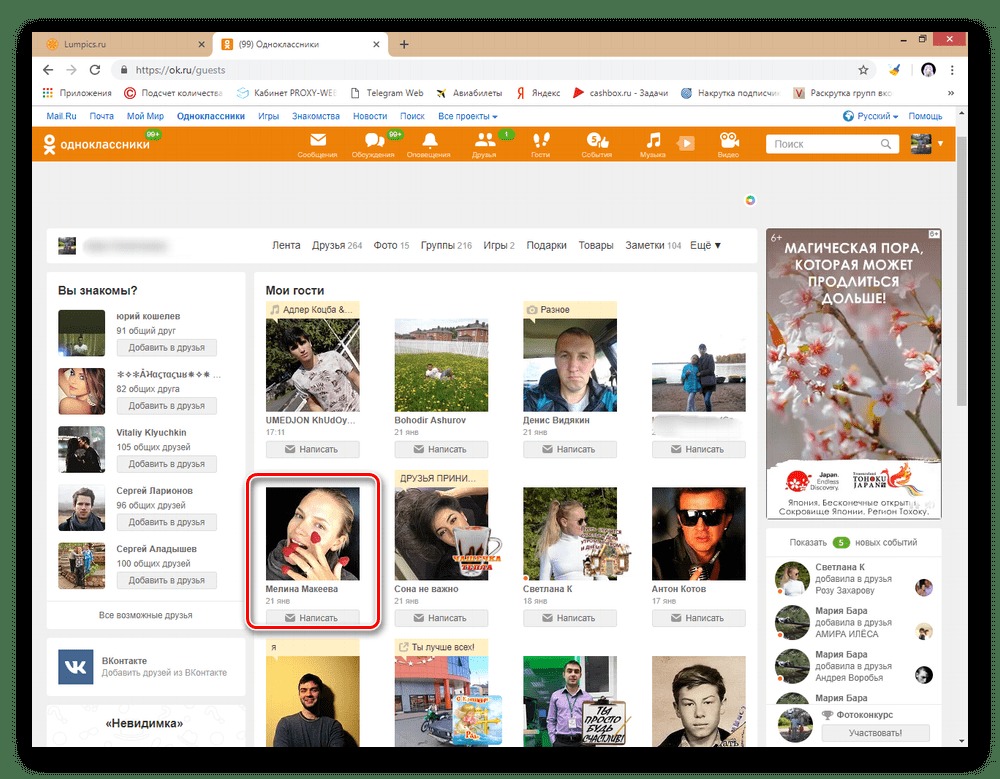Click the browser back arrow

(48, 70)
